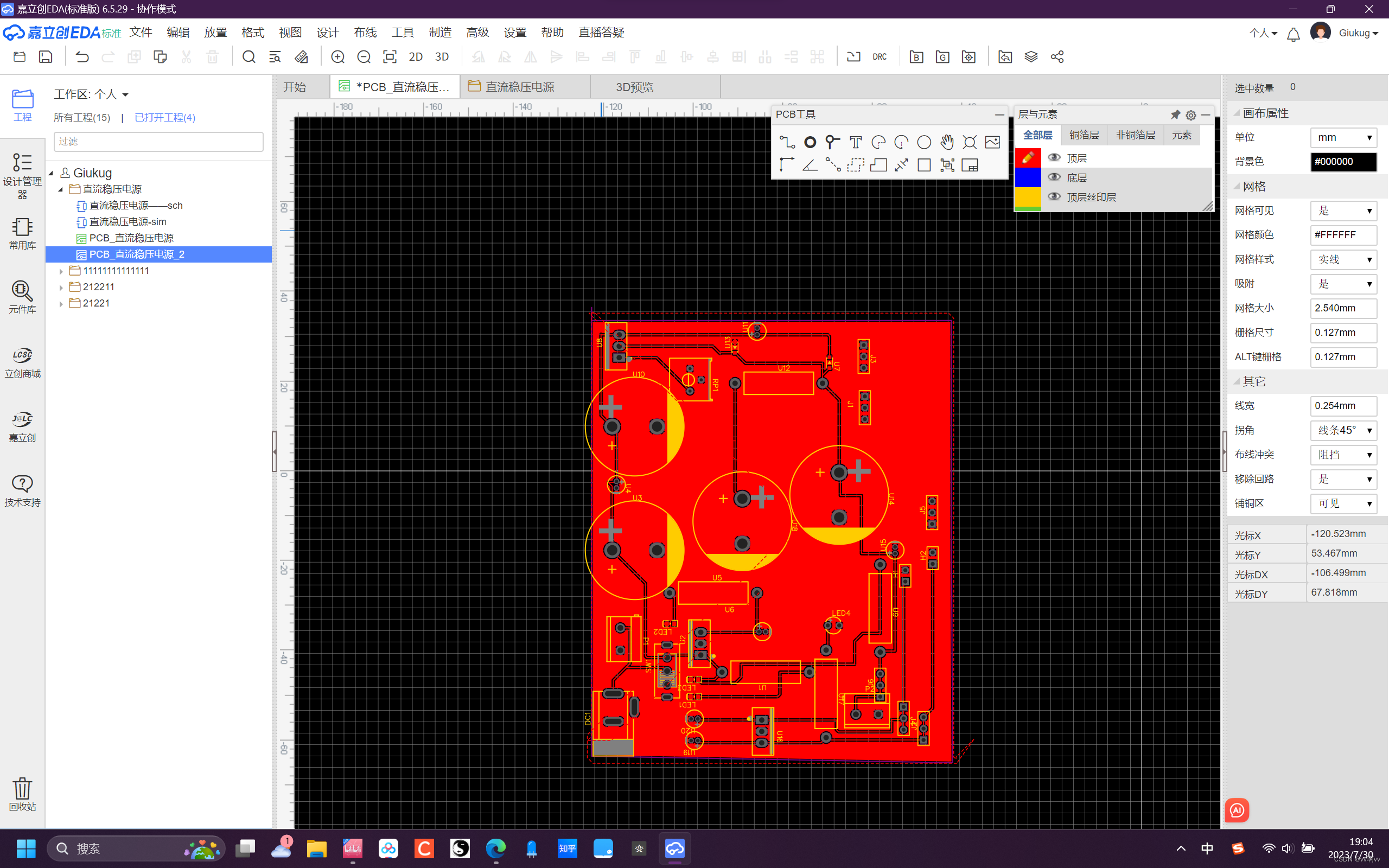Click the 过滤 filter input field
The height and width of the screenshot is (868, 1389).
click(x=158, y=141)
